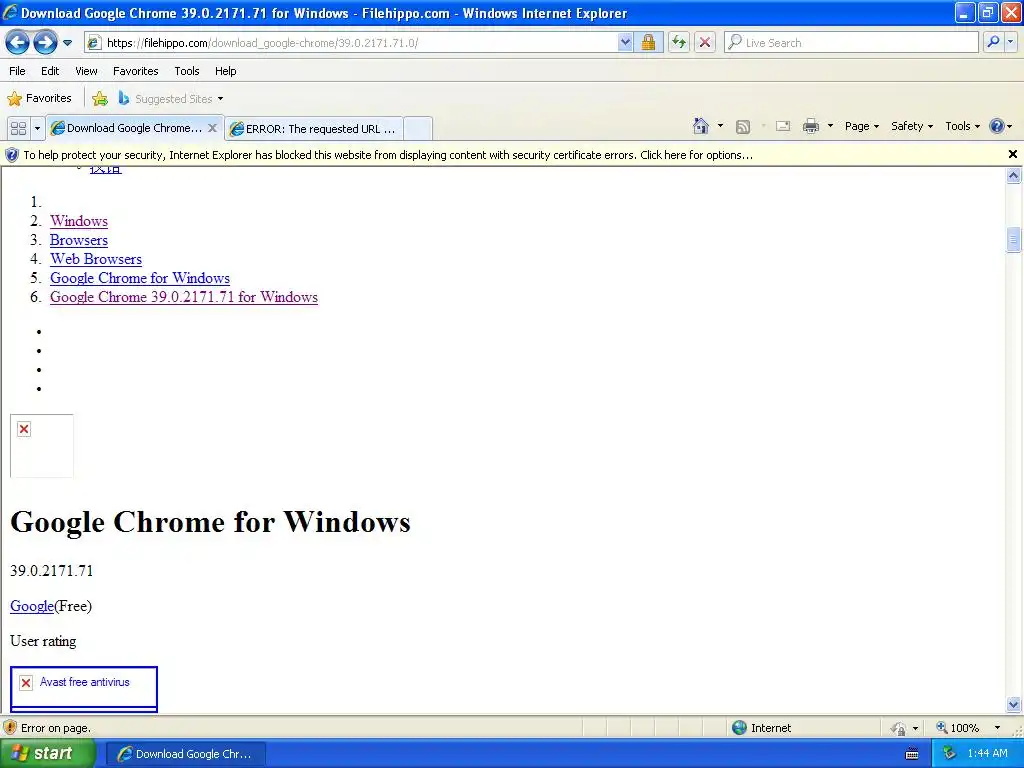
Task: Open the Edit menu
Action: pyautogui.click(x=50, y=71)
